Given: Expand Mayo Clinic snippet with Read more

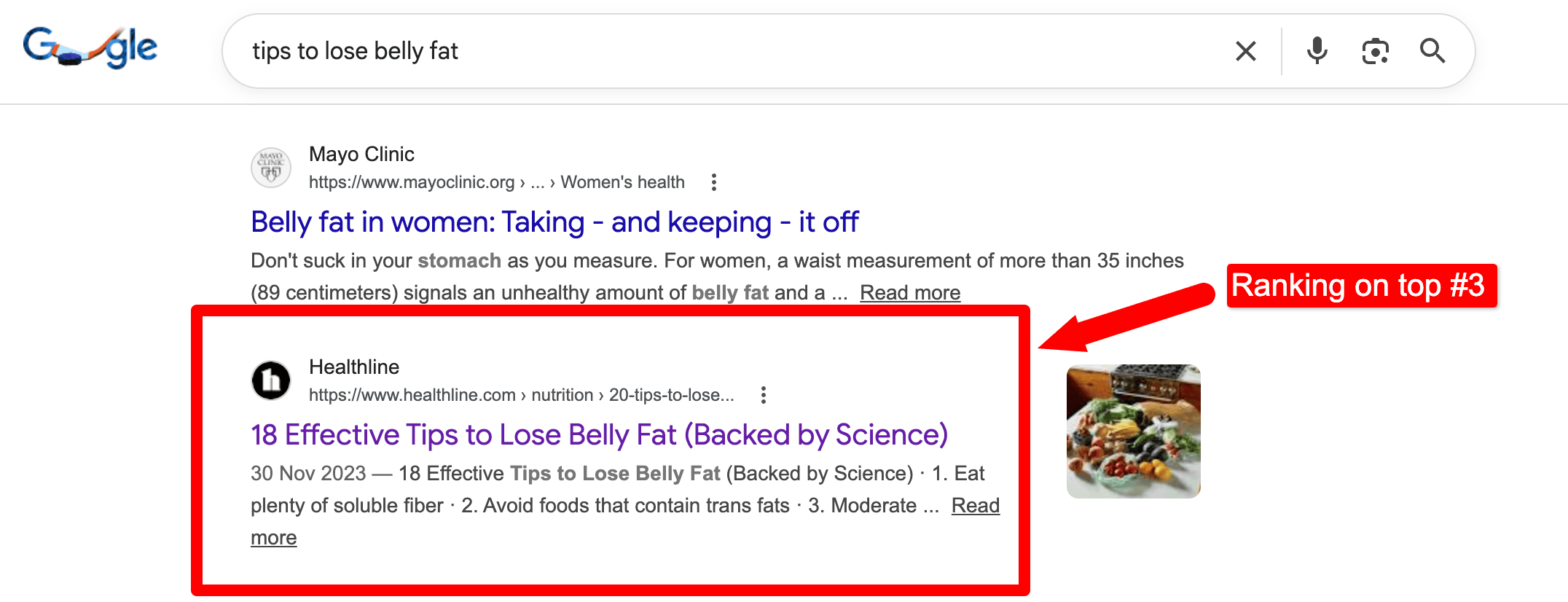Looking at the screenshot, I should point(909,292).
